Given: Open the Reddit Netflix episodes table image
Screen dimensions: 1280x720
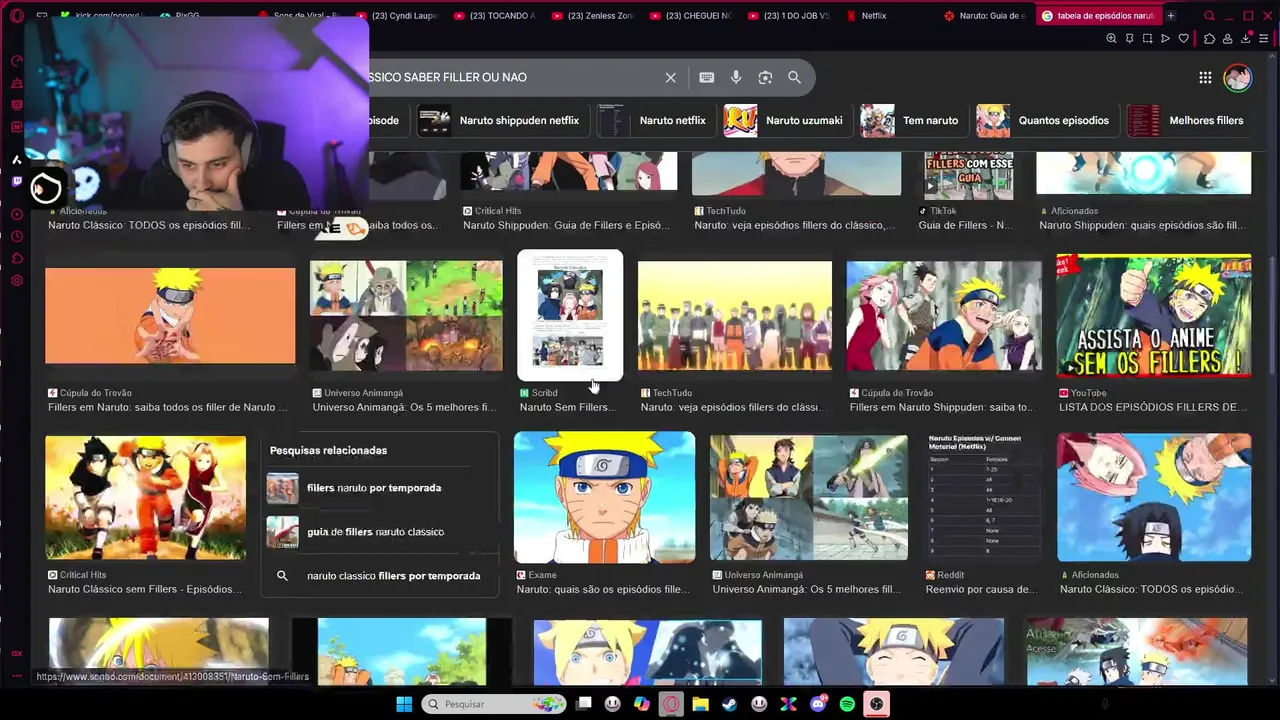Looking at the screenshot, I should click(x=985, y=497).
